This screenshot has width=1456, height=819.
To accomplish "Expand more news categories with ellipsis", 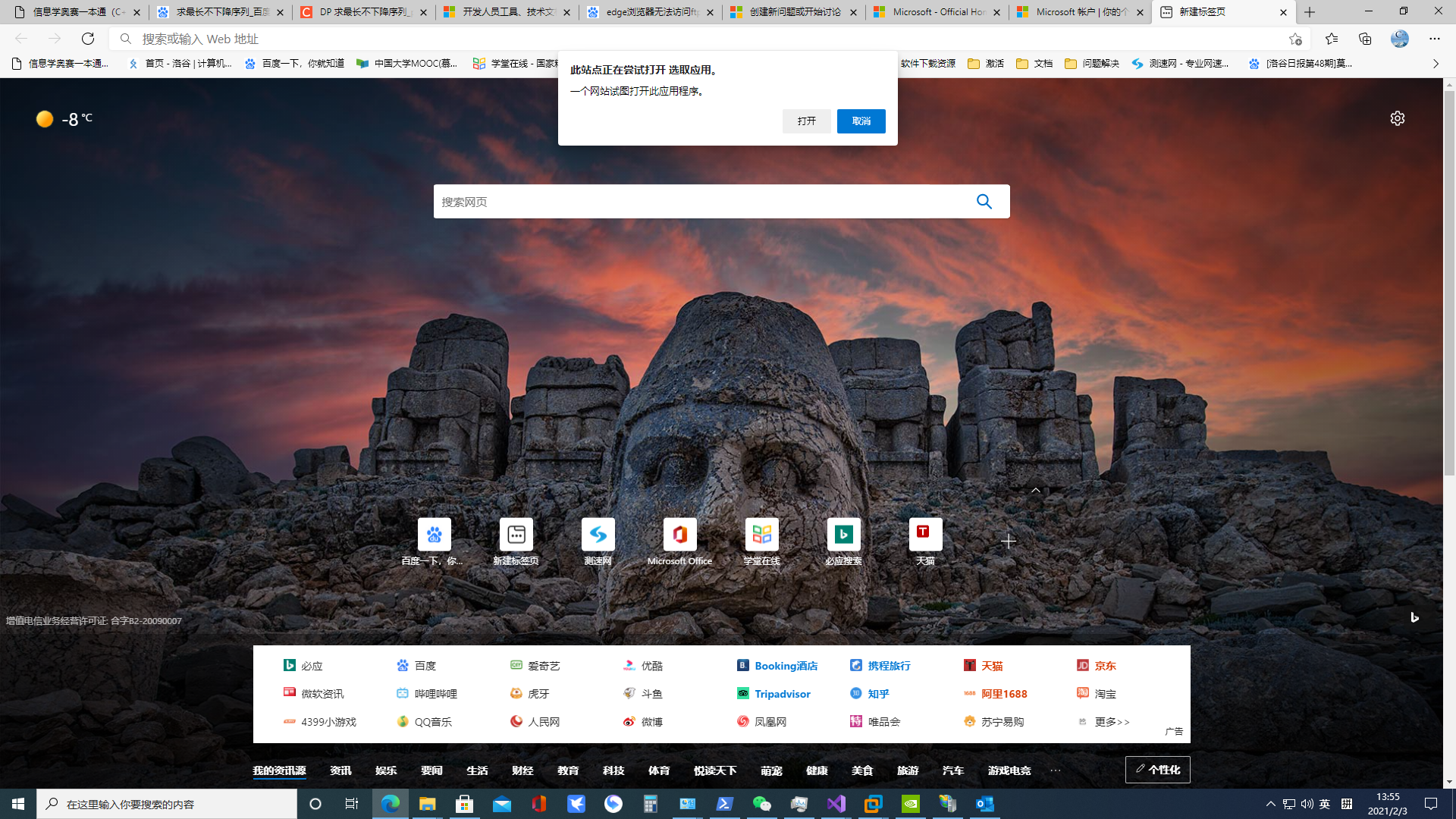I will click(1055, 770).
